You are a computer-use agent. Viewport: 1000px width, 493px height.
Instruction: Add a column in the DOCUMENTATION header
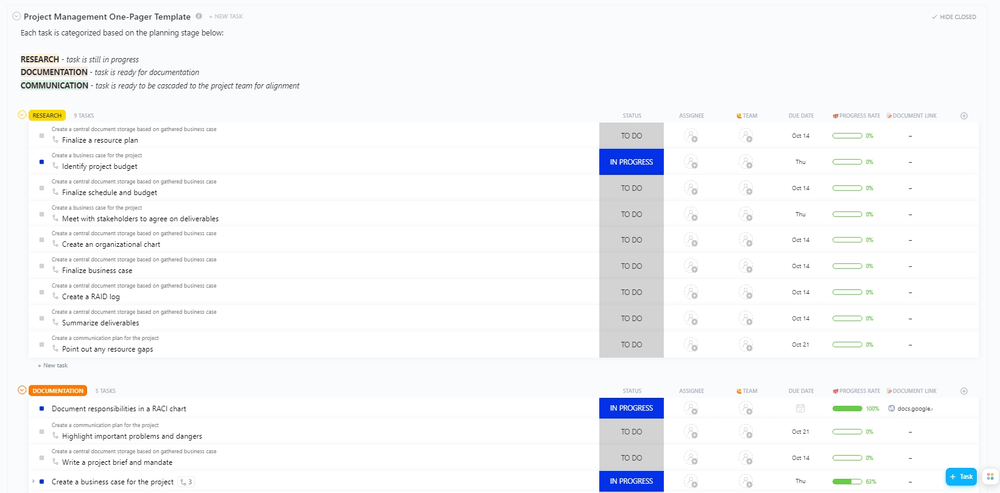964,391
